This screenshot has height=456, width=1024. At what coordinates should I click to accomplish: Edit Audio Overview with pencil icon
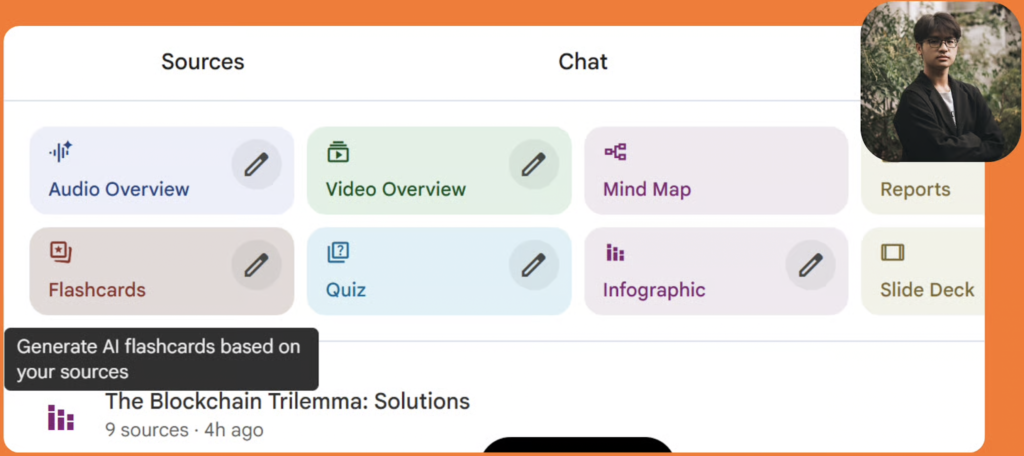pos(257,164)
